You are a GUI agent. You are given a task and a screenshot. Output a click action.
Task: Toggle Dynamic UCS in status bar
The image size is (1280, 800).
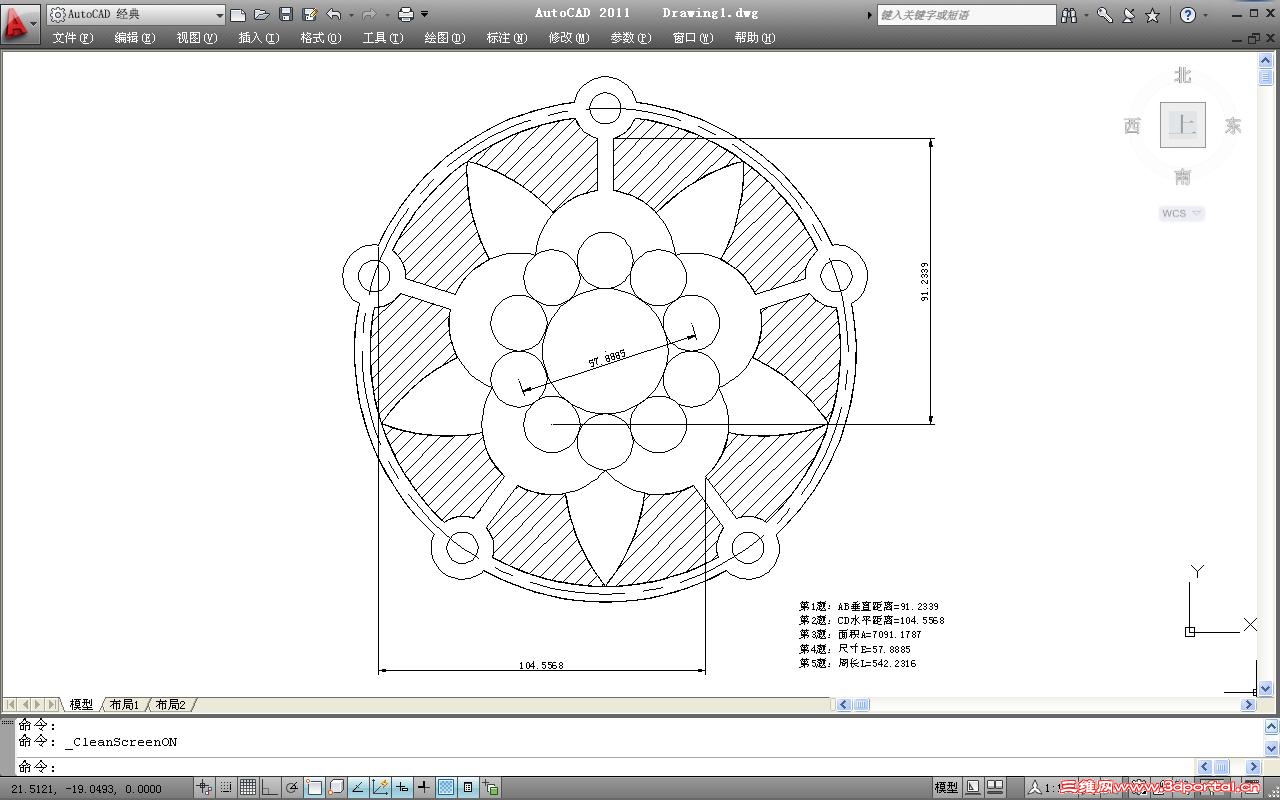pyautogui.click(x=380, y=788)
